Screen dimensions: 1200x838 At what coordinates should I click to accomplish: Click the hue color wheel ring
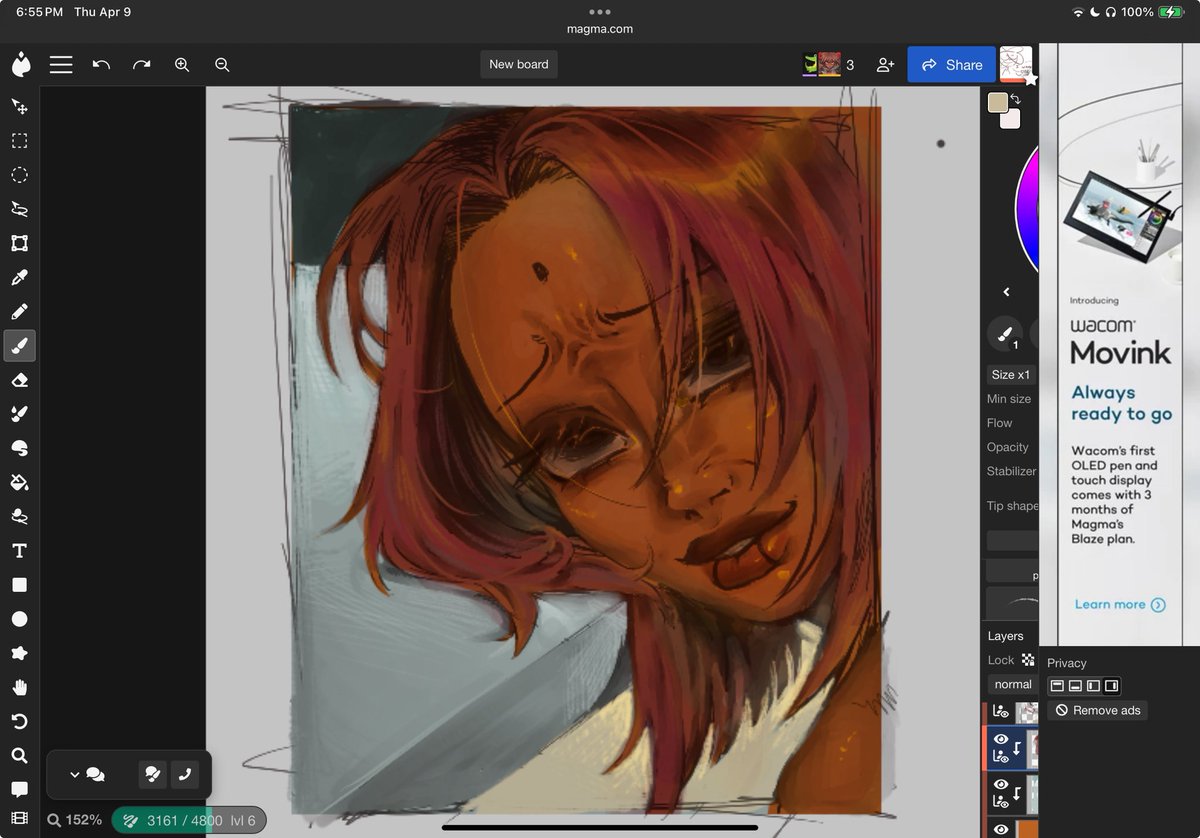coord(1027,210)
